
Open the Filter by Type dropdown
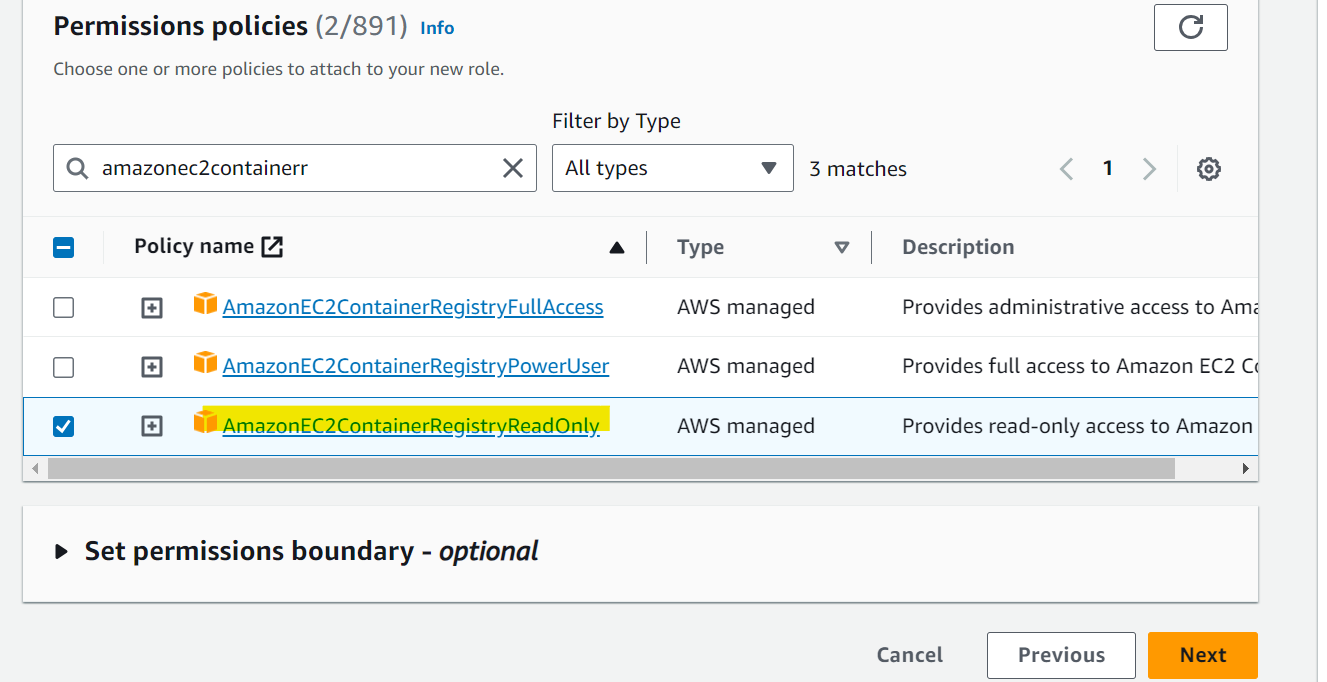[x=672, y=168]
